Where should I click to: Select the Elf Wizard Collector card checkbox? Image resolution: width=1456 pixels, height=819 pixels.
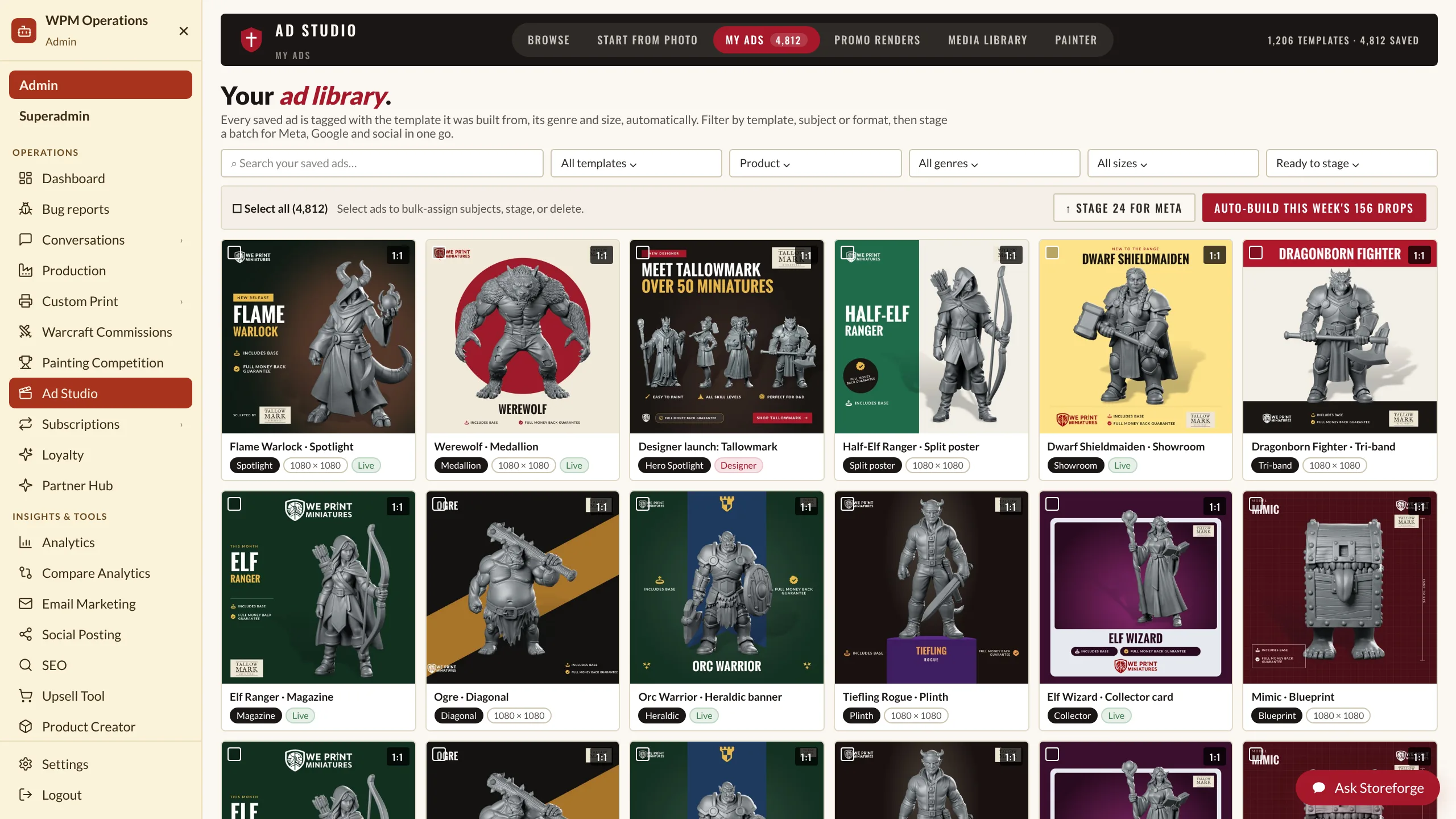[1052, 504]
